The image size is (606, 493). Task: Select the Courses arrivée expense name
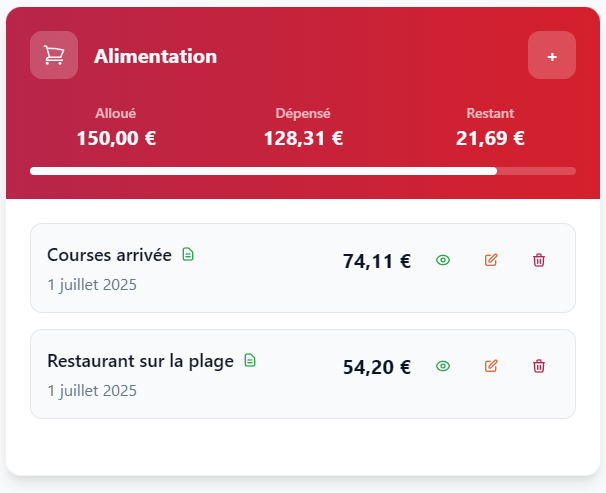click(109, 255)
